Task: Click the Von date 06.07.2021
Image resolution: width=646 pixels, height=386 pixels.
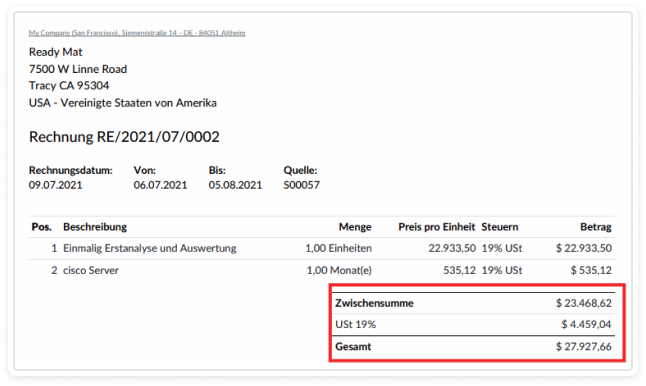Action: [x=160, y=185]
